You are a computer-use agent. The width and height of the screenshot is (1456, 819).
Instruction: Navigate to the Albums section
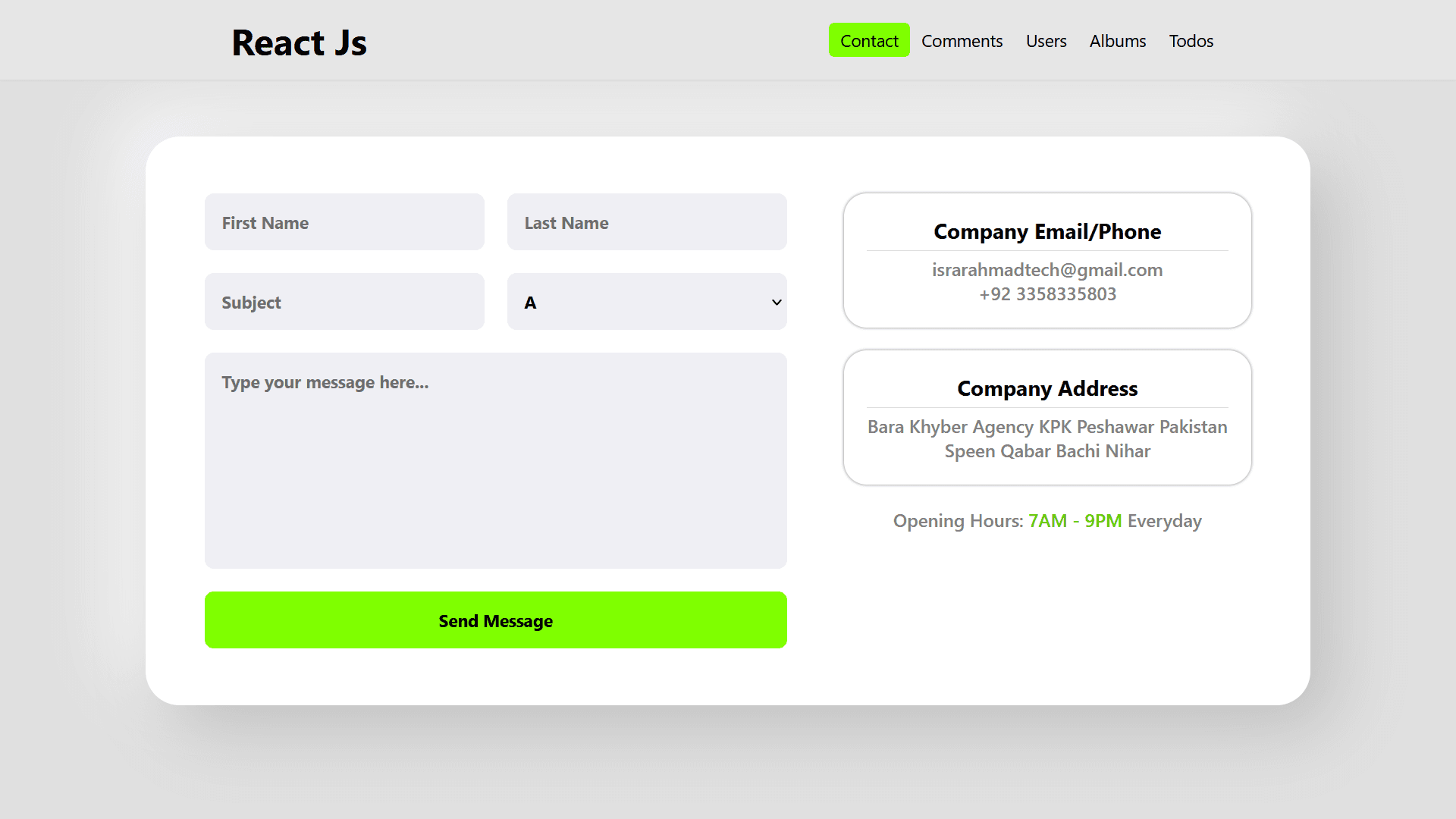point(1117,41)
